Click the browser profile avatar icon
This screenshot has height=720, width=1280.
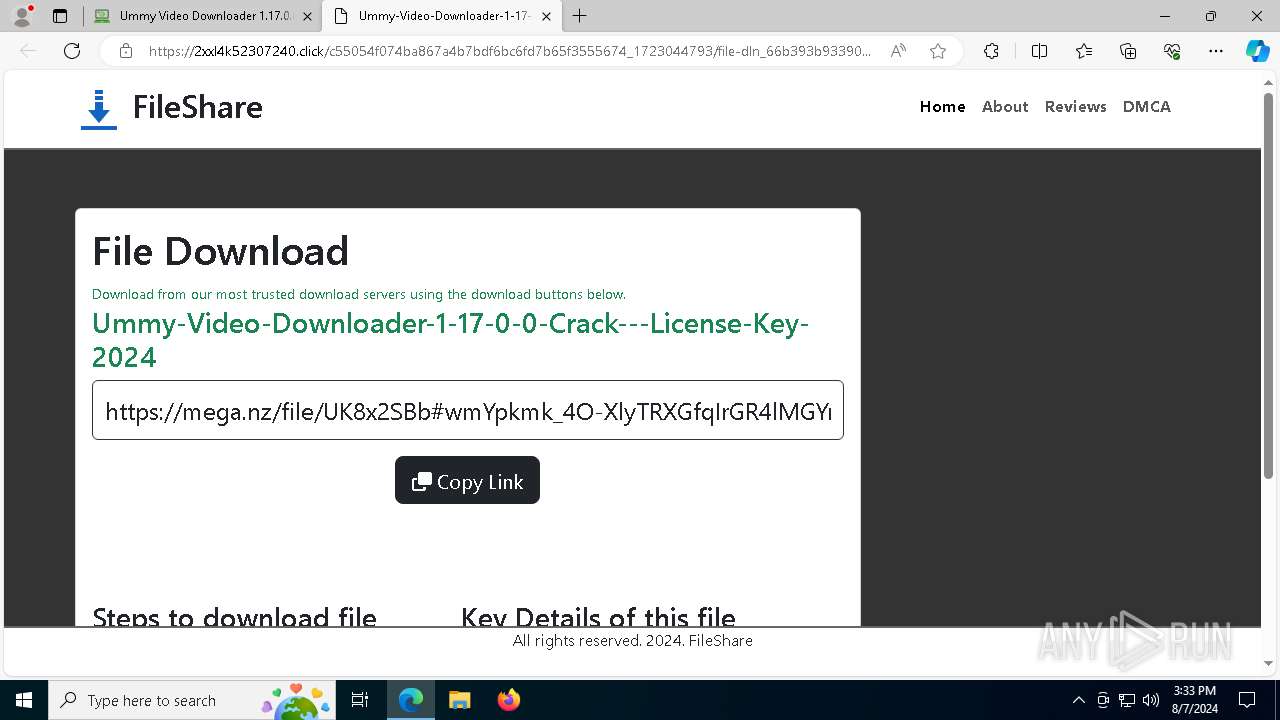tap(22, 16)
